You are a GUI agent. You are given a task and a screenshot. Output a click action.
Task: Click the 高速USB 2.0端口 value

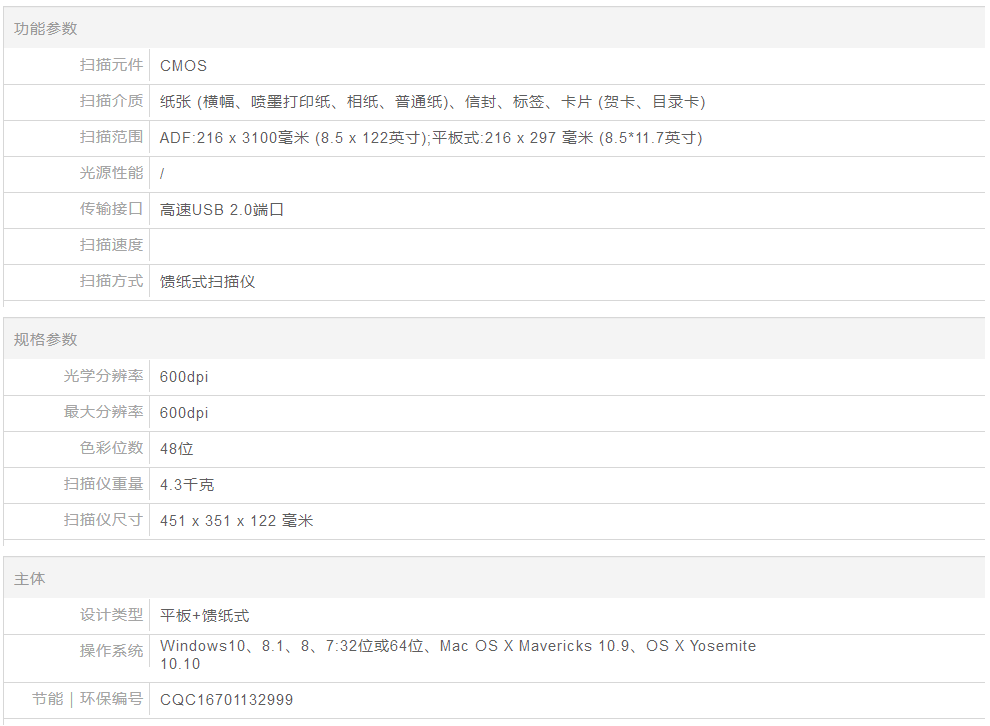pyautogui.click(x=222, y=210)
